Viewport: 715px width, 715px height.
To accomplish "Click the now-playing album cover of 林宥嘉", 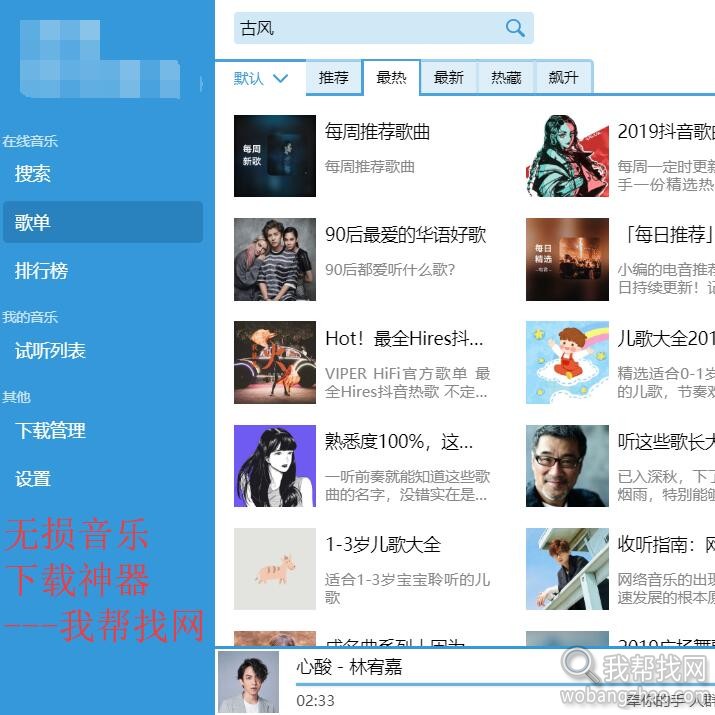I will (249, 681).
